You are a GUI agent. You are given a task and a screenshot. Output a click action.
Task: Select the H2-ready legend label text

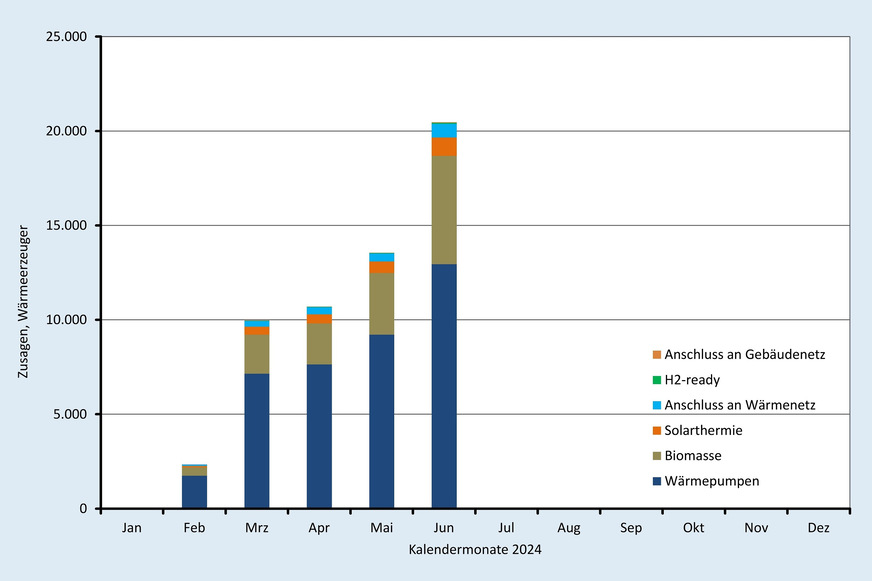(x=692, y=380)
